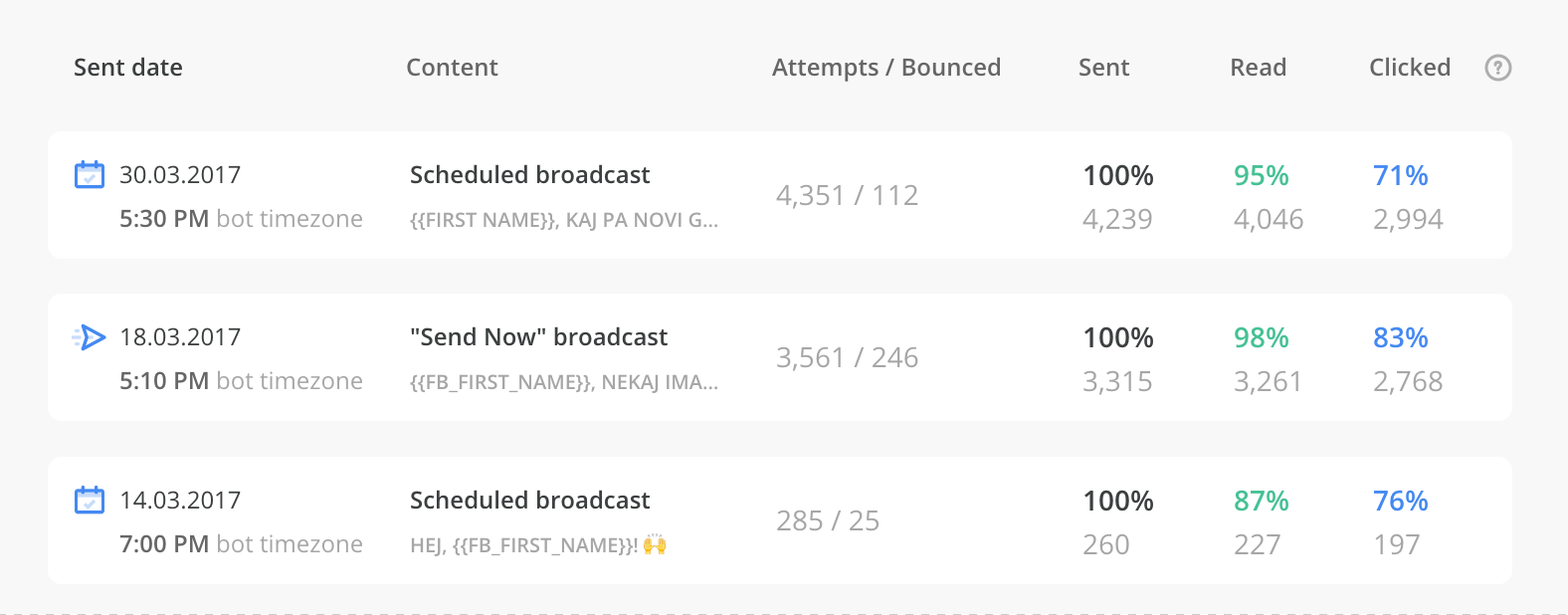This screenshot has width=1568, height=615.
Task: Click the paper plane Send Now icon
Action: (x=90, y=337)
